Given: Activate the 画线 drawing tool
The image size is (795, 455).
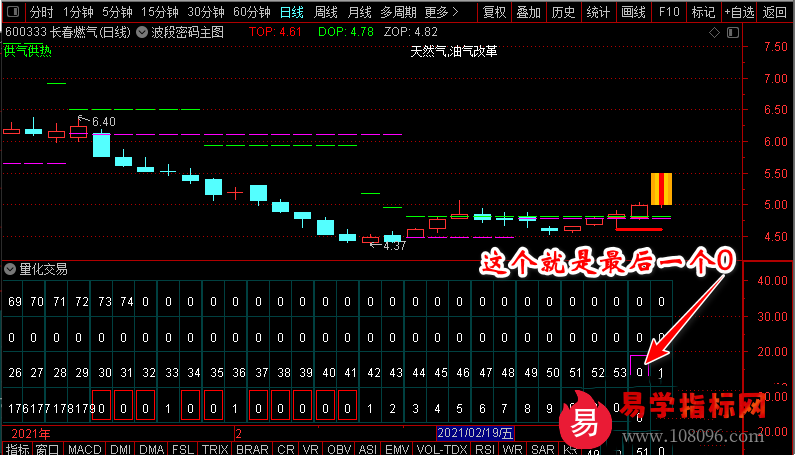Looking at the screenshot, I should coord(633,12).
